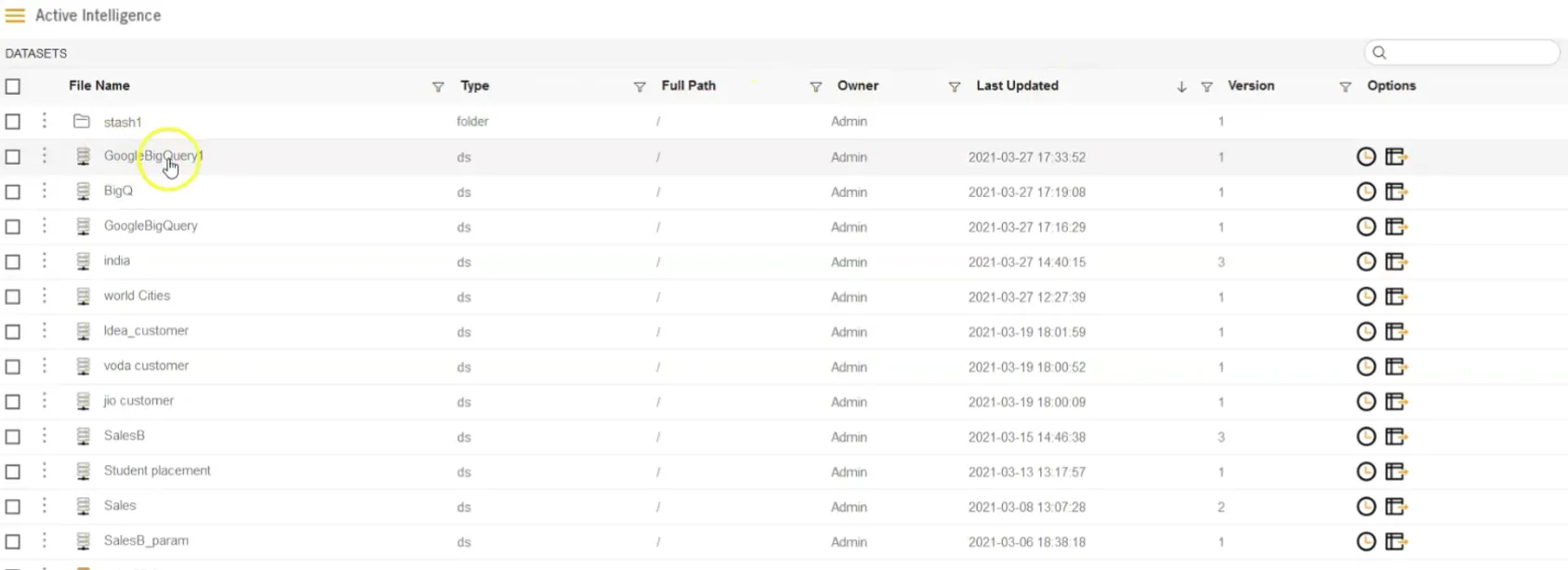Click the Last Updated column header
The width and height of the screenshot is (1568, 570).
(x=1018, y=86)
